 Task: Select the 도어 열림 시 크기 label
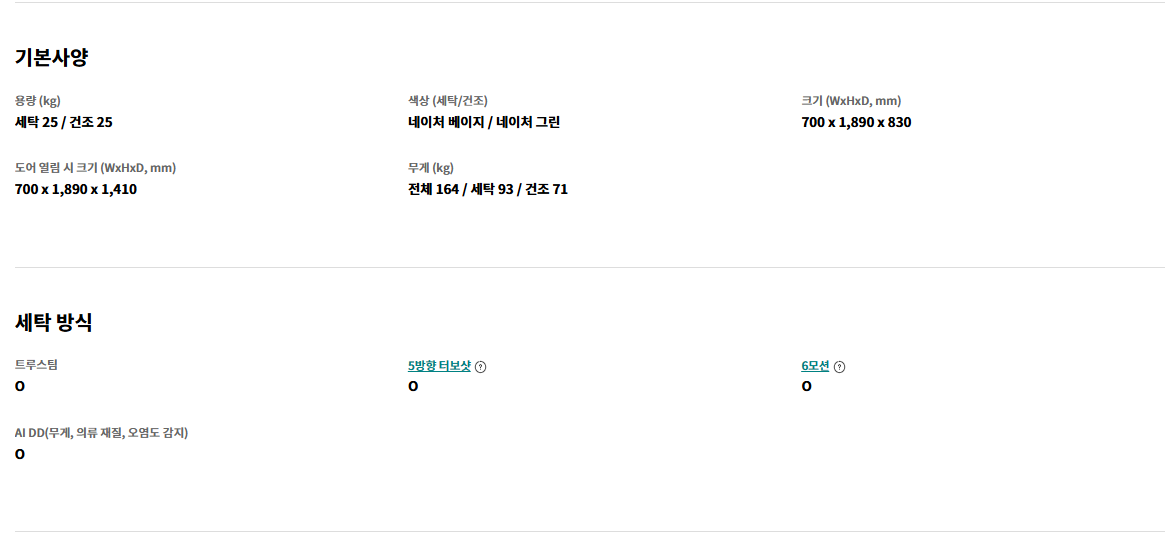95,168
